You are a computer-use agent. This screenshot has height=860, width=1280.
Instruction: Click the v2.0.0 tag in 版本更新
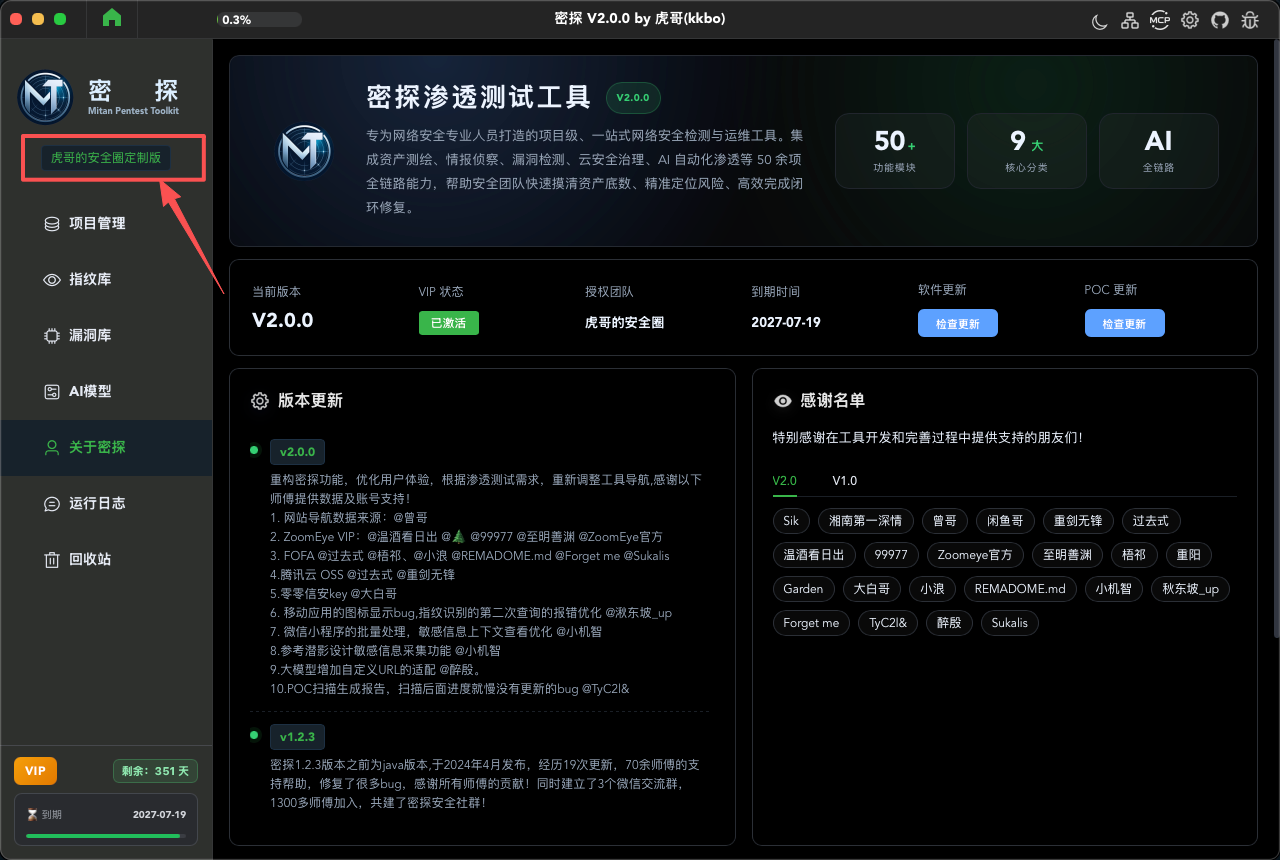tap(297, 451)
